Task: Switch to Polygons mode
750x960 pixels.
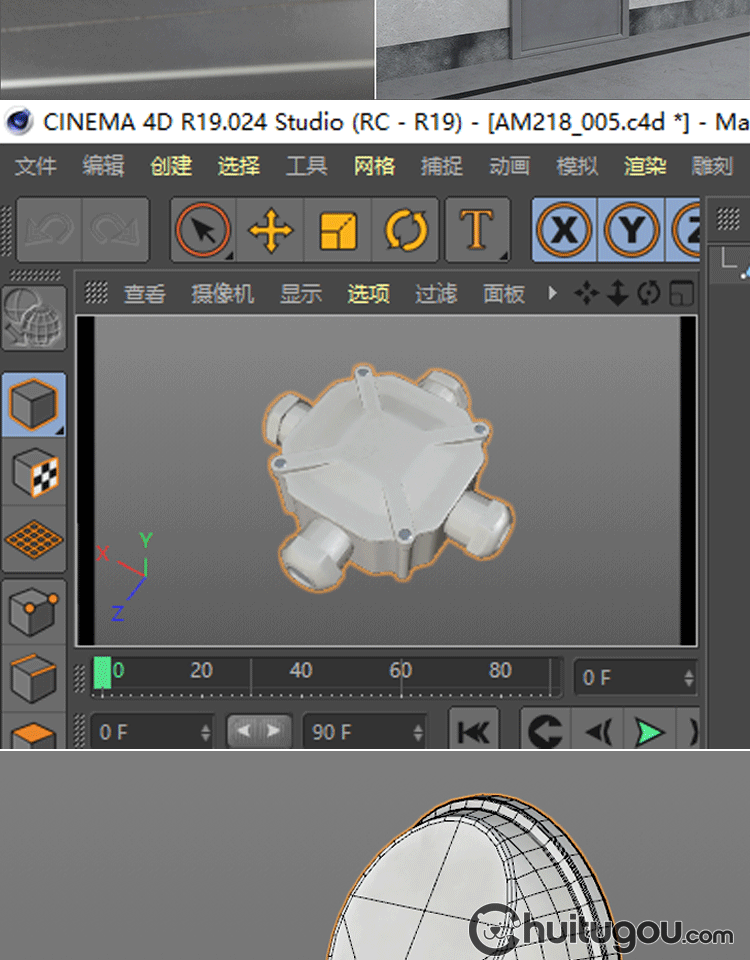Action: pos(34,731)
